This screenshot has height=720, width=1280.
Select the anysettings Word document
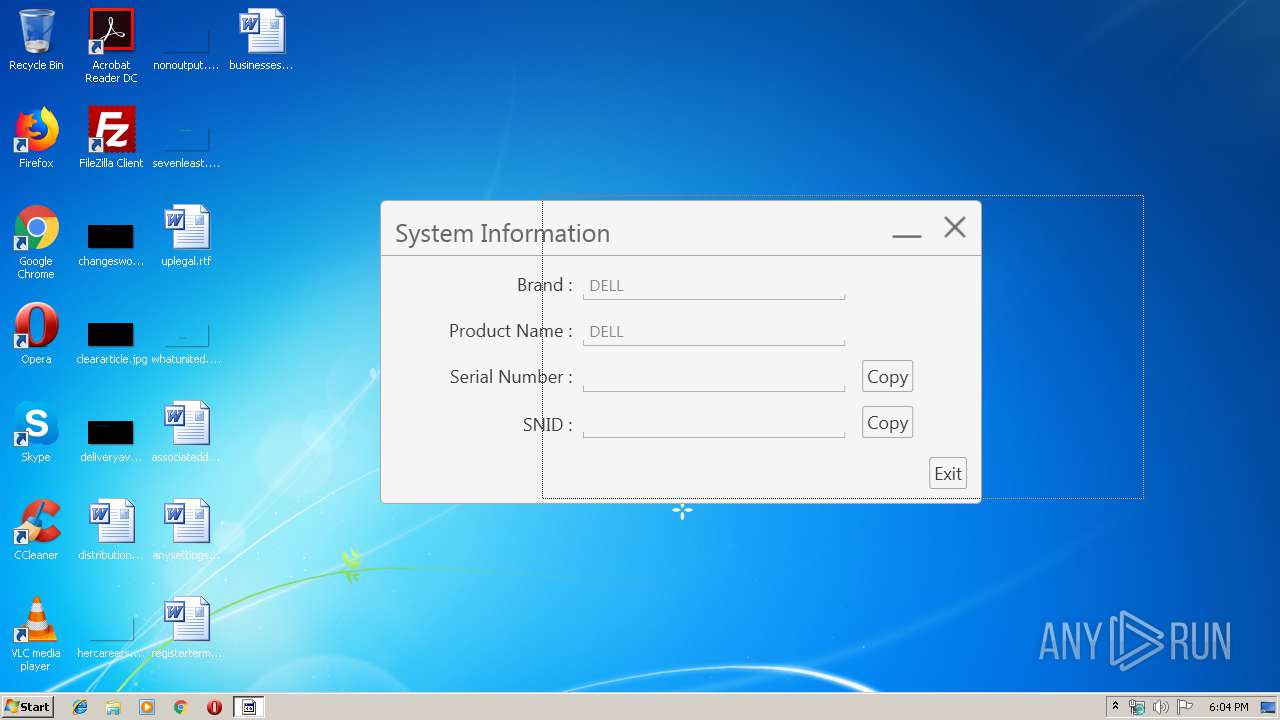186,530
